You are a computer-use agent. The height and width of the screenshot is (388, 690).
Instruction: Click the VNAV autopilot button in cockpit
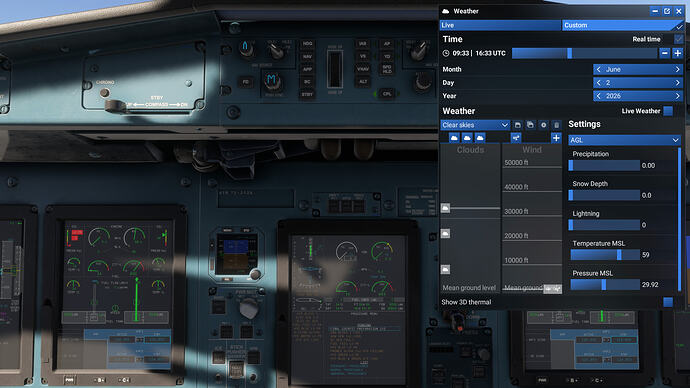363,69
